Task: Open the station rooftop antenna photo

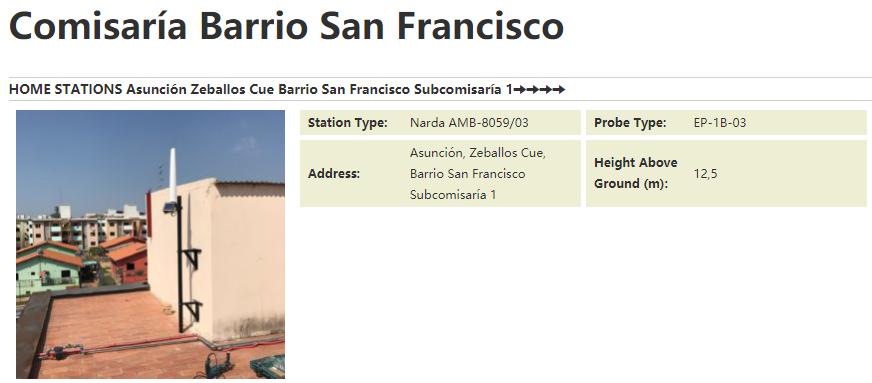Action: click(x=150, y=244)
